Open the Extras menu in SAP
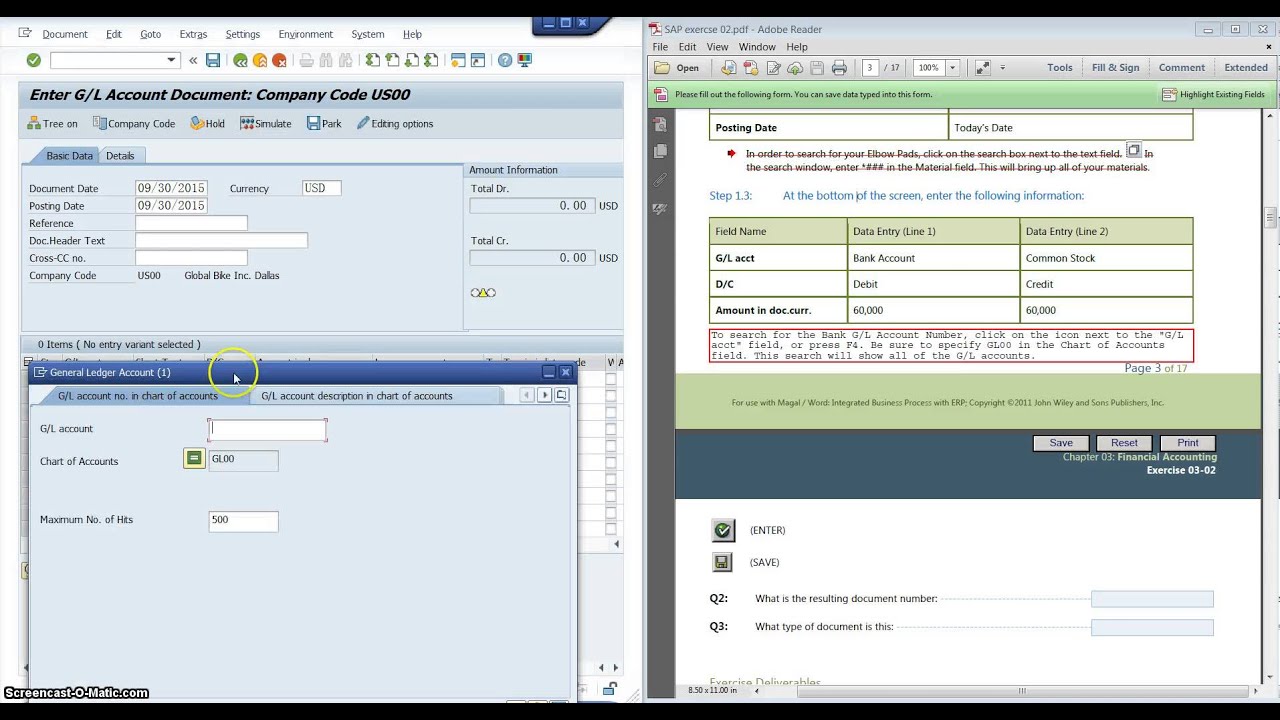Image resolution: width=1280 pixels, height=720 pixels. point(193,34)
